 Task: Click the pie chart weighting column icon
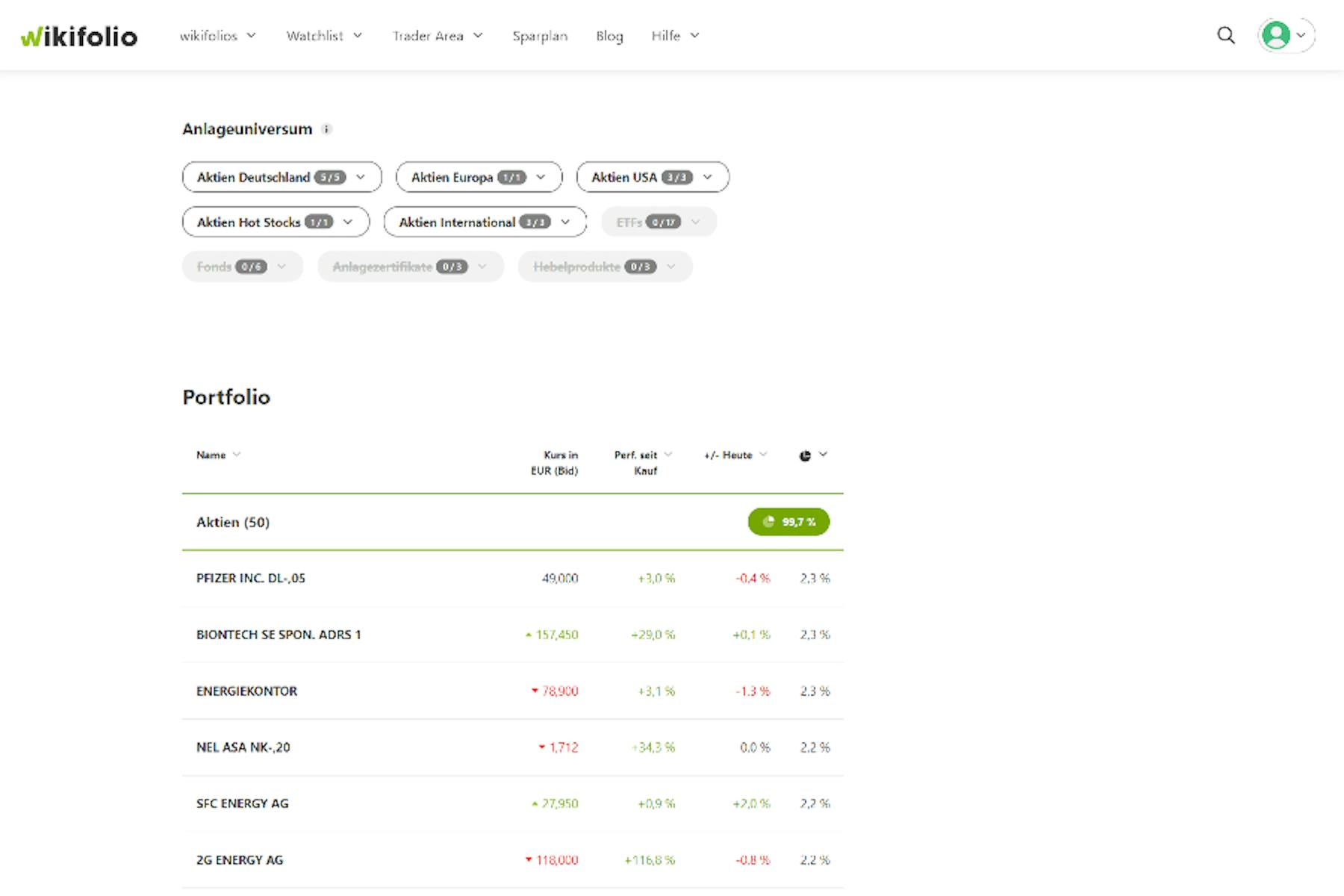[805, 455]
